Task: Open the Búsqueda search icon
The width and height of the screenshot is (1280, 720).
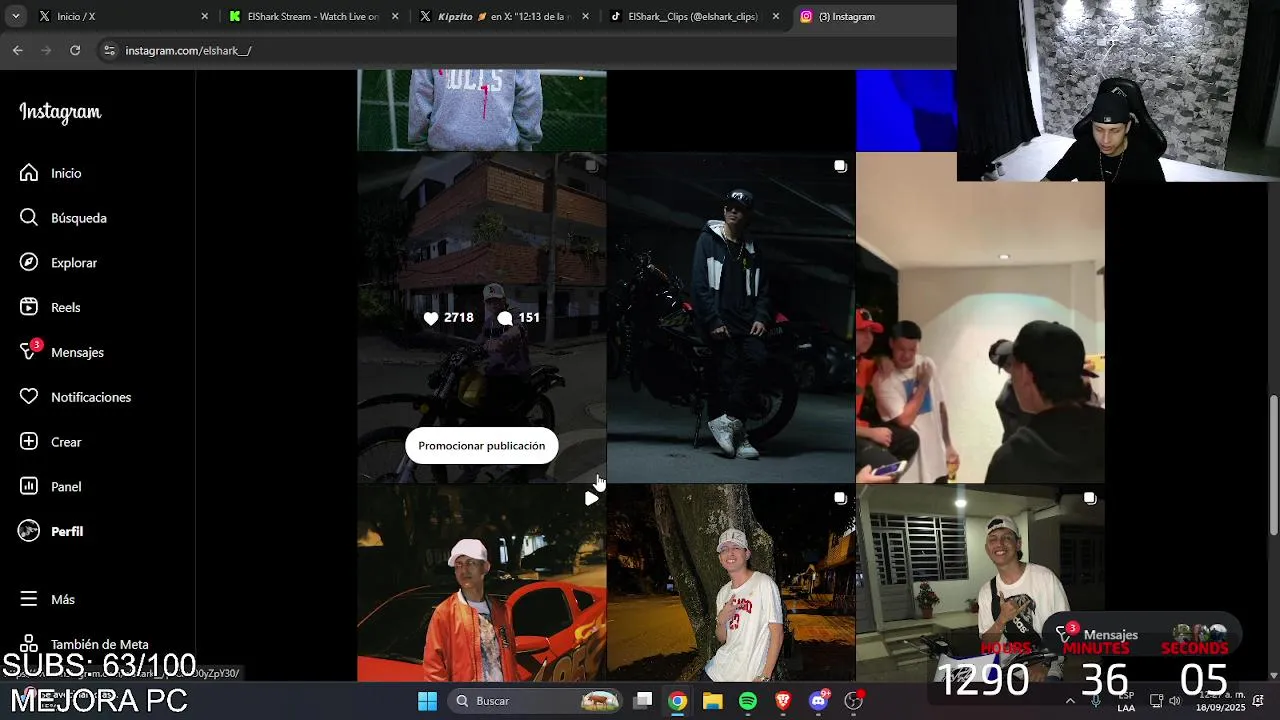Action: [x=29, y=218]
